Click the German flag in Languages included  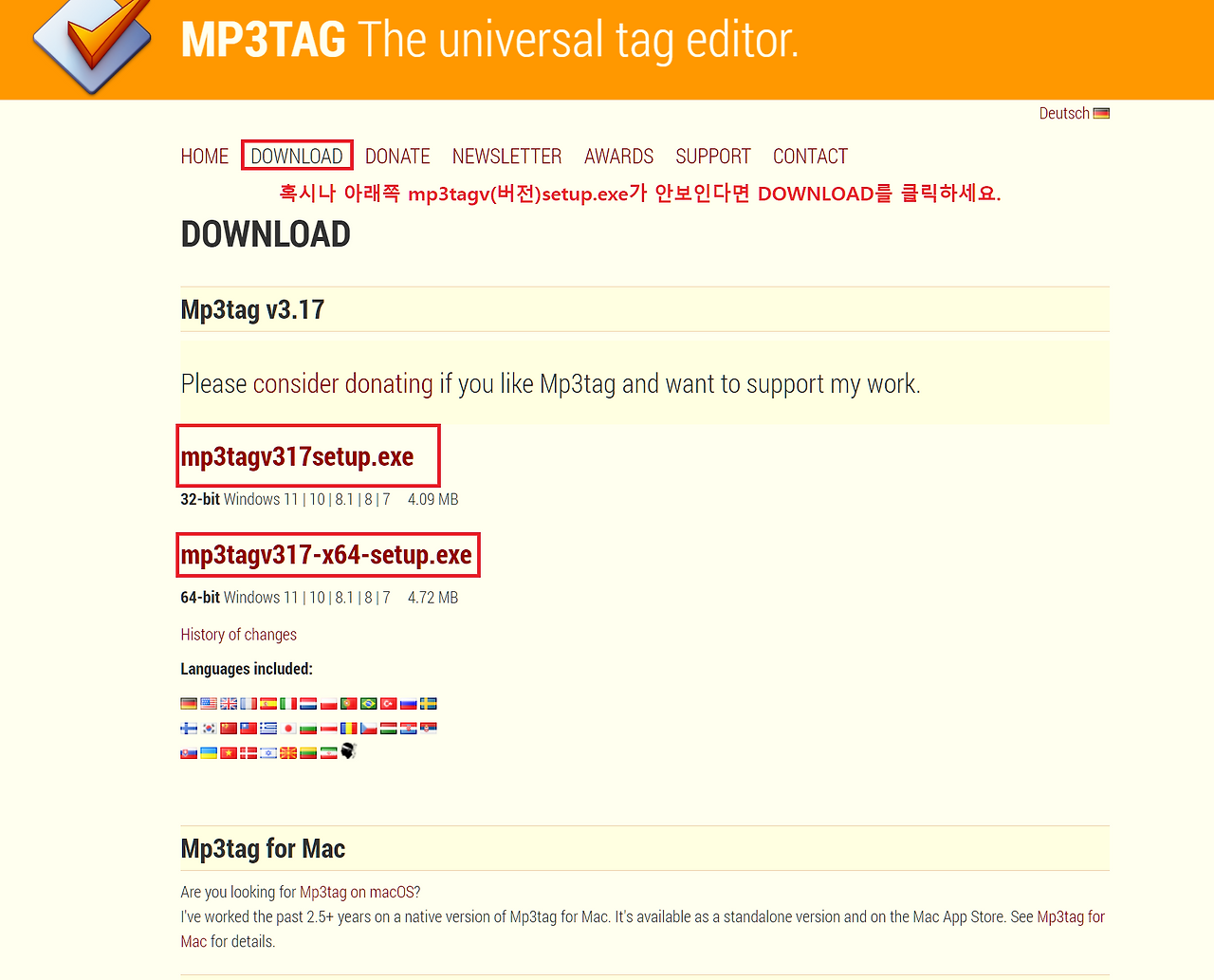tap(189, 704)
